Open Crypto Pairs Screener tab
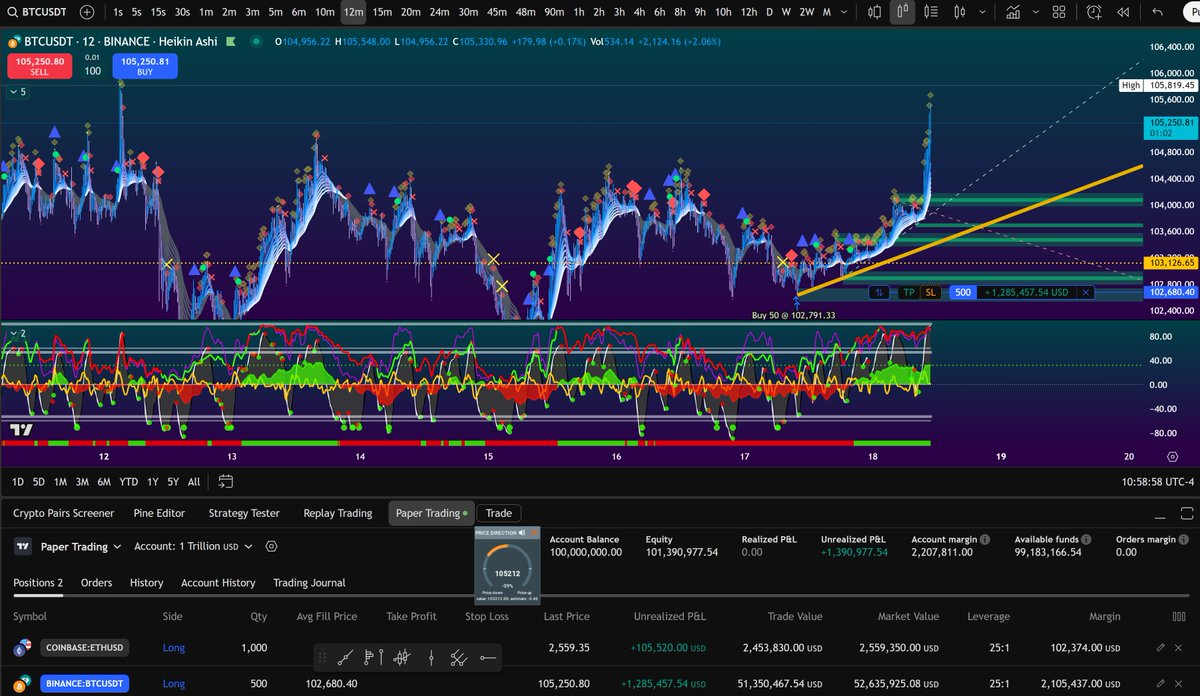This screenshot has width=1200, height=696. 63,513
